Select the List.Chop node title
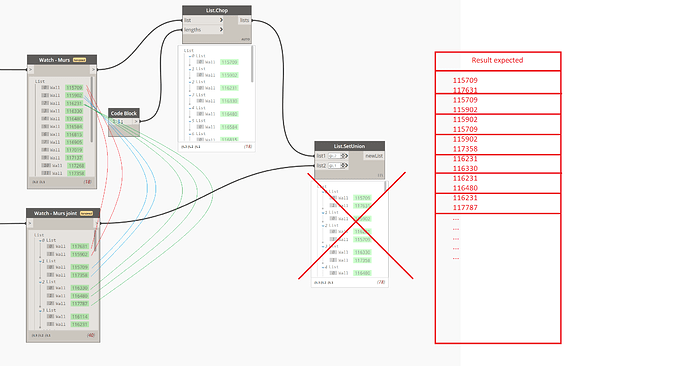Viewport: 690px width, 366px height. [217, 11]
